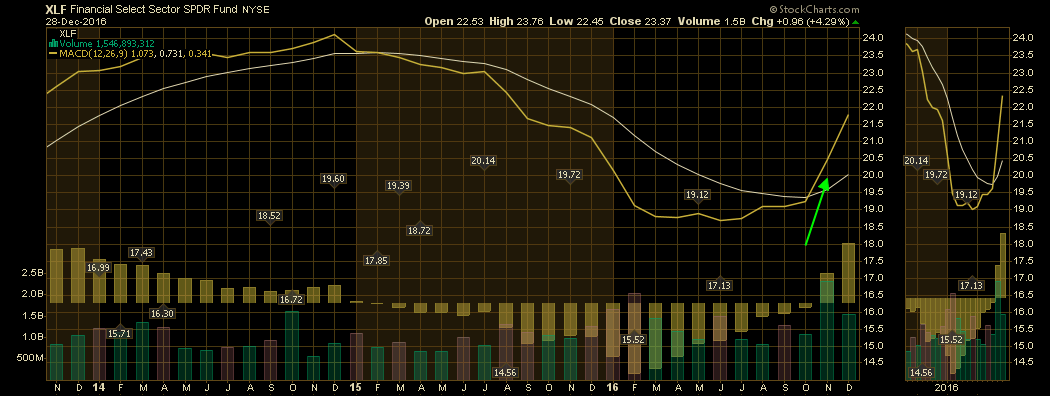This screenshot has width=1050, height=396.
Task: Click the '16' year marker on the time axis
Action: click(x=613, y=388)
